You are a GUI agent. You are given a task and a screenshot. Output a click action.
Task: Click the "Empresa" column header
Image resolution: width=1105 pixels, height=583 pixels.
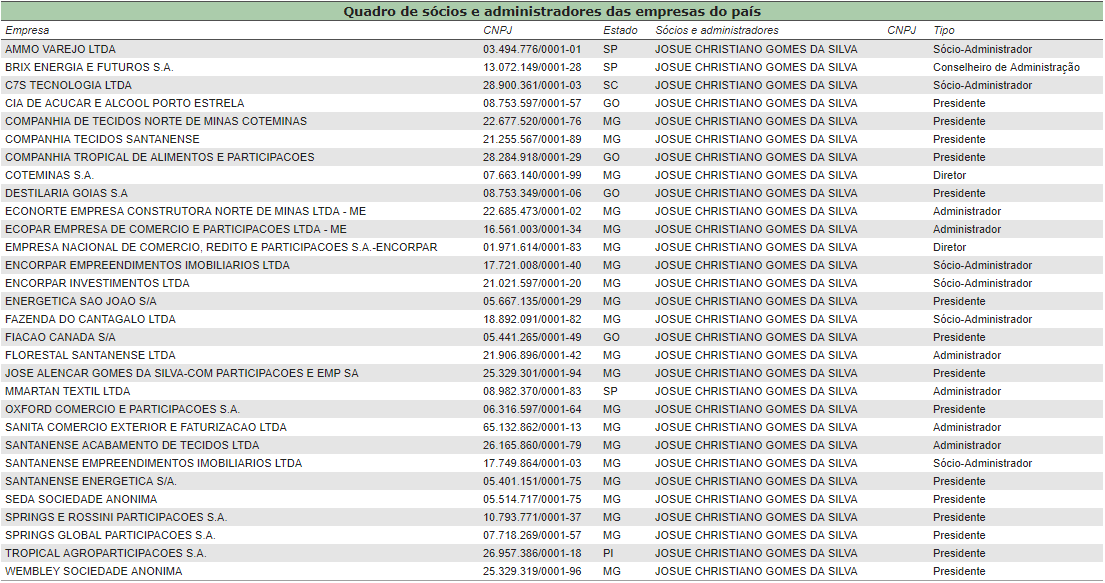click(27, 31)
